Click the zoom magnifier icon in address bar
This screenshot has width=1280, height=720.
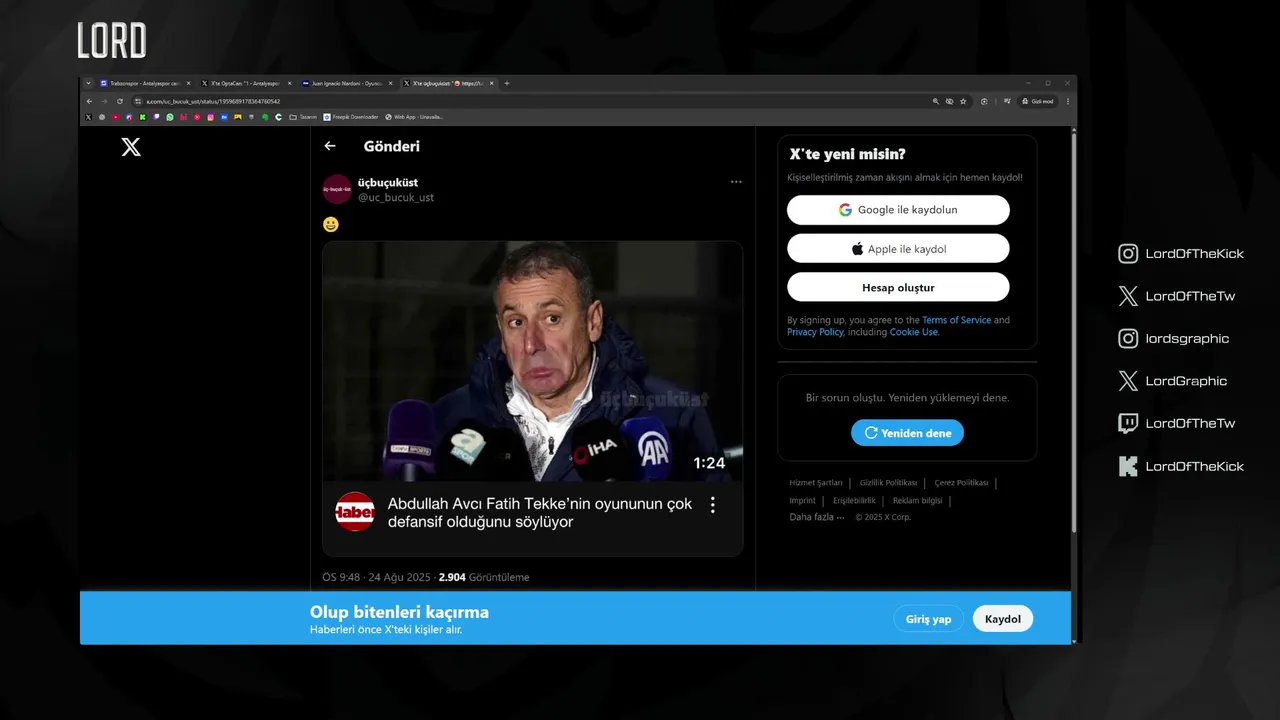(x=936, y=101)
